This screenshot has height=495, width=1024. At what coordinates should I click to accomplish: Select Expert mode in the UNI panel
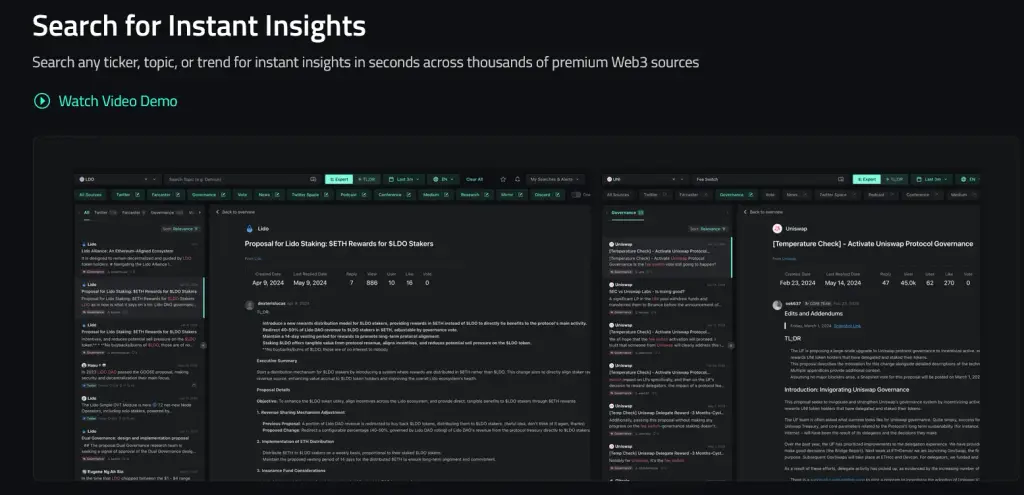point(867,179)
